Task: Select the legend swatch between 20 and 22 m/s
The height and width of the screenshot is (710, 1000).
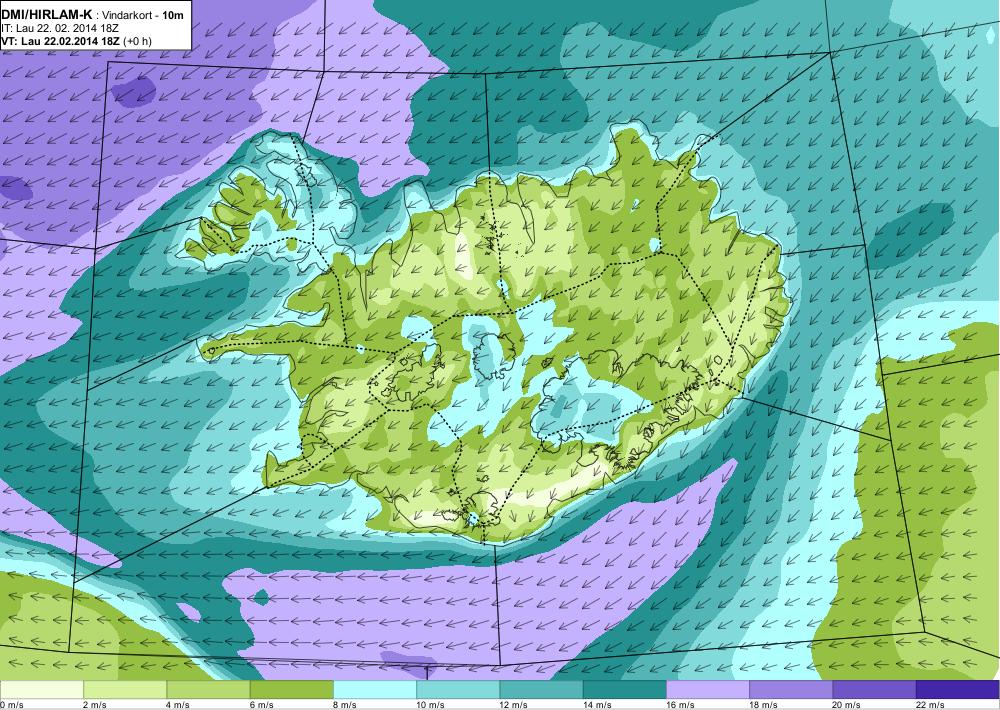Action: click(874, 690)
